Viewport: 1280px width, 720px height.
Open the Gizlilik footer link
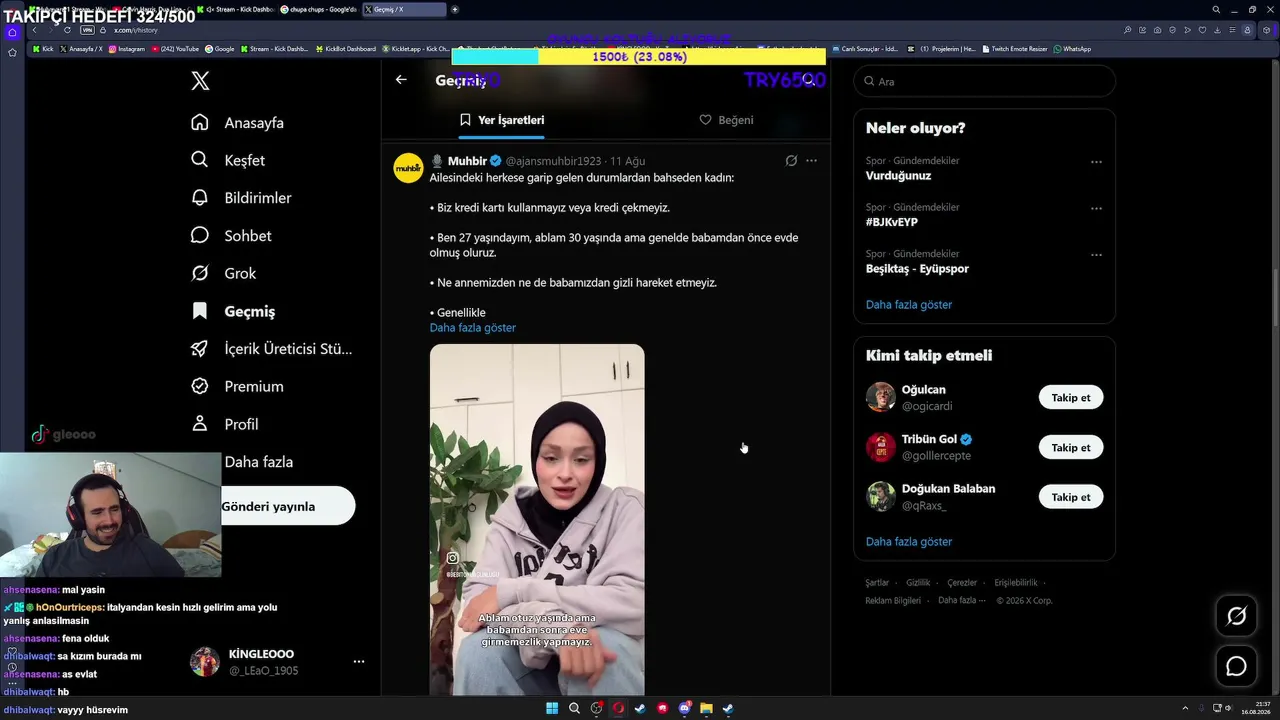[x=918, y=583]
